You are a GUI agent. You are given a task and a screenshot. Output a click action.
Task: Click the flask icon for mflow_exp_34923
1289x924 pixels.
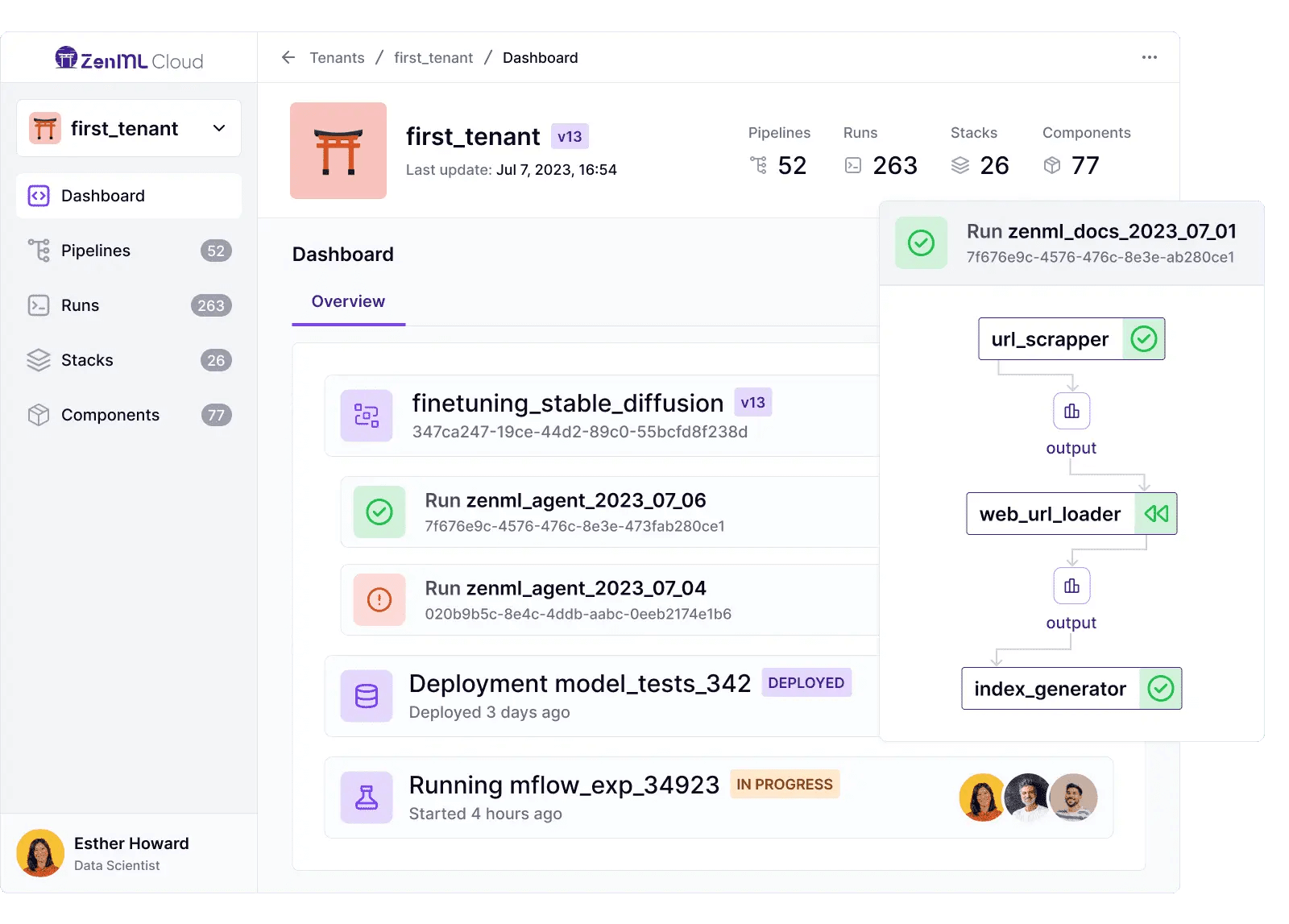pos(367,798)
